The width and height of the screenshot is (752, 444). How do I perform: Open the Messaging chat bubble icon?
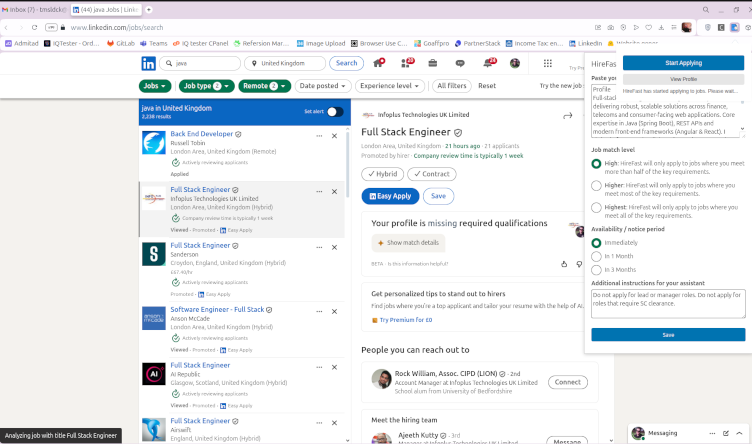pos(461,63)
